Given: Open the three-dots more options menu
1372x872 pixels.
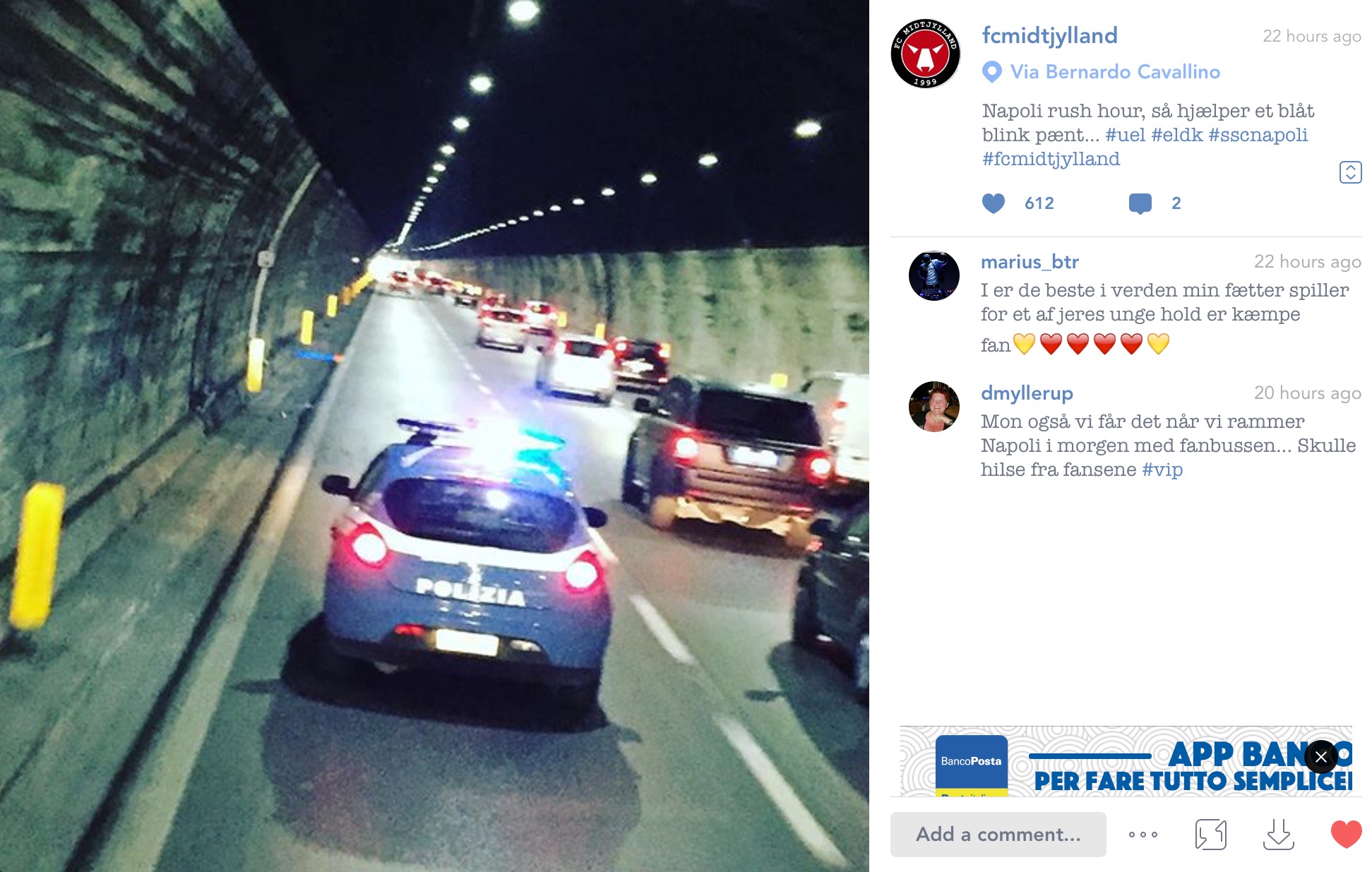Looking at the screenshot, I should pos(1143,835).
